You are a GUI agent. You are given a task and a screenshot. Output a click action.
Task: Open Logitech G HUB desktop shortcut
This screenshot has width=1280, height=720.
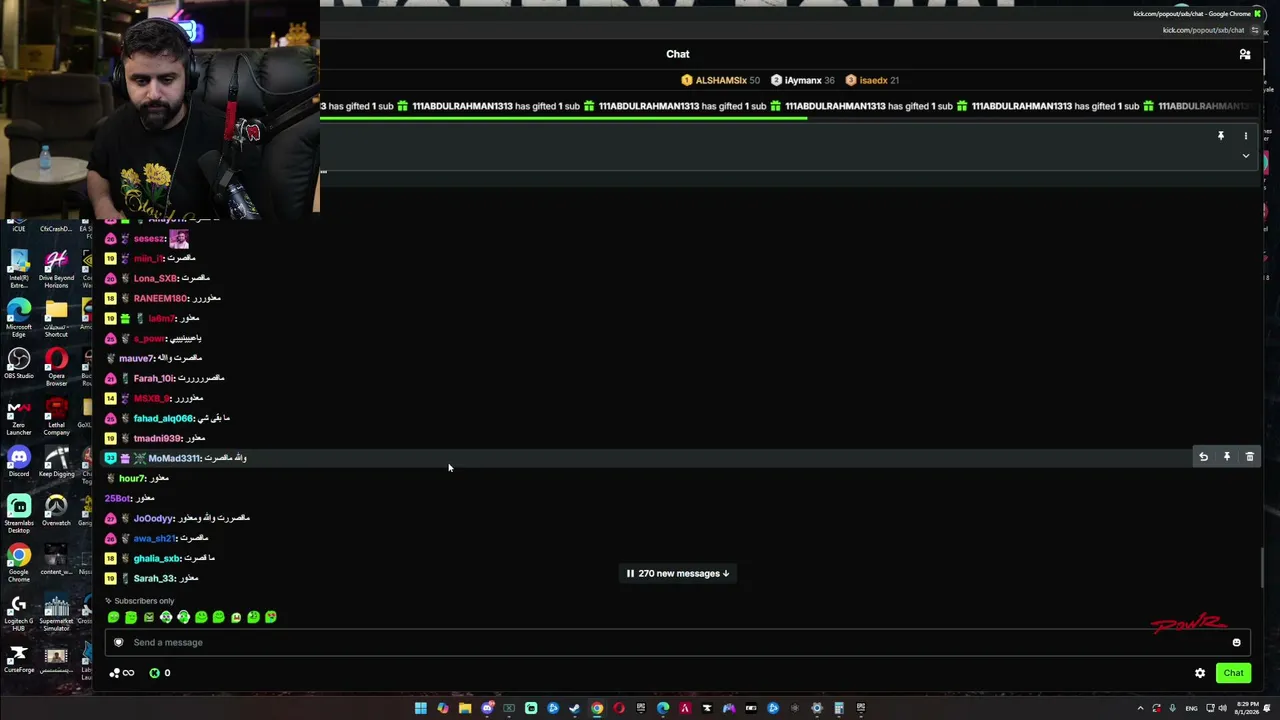pos(19,614)
